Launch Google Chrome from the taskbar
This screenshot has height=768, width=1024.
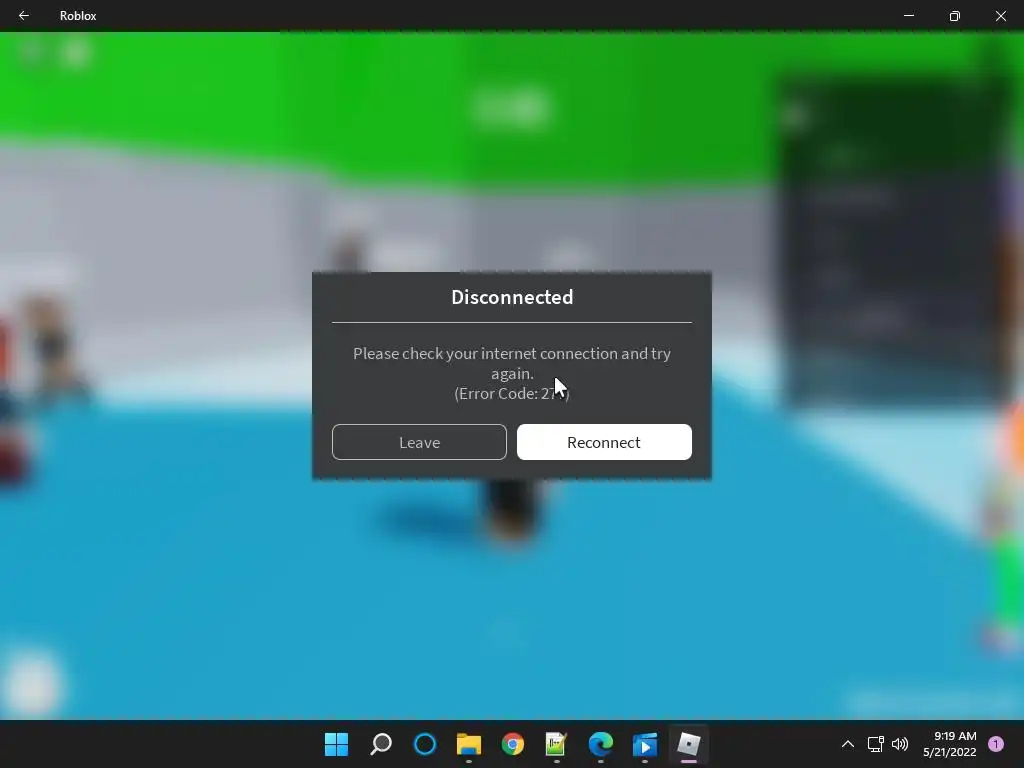(x=513, y=744)
